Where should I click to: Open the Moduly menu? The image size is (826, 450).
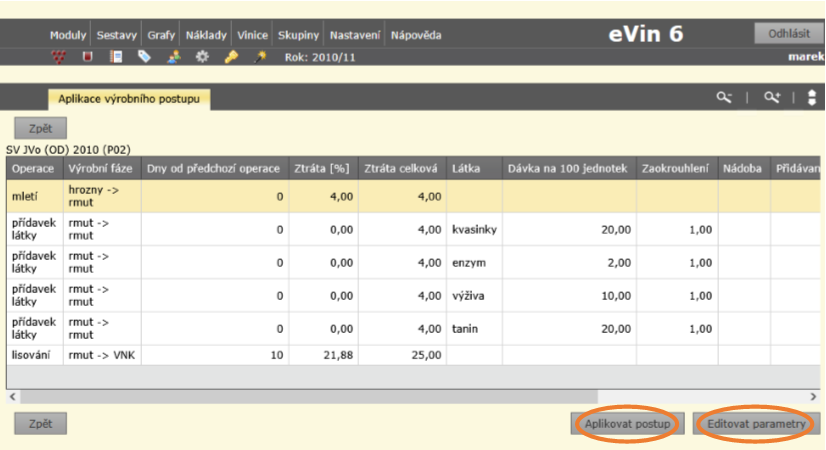pos(70,35)
